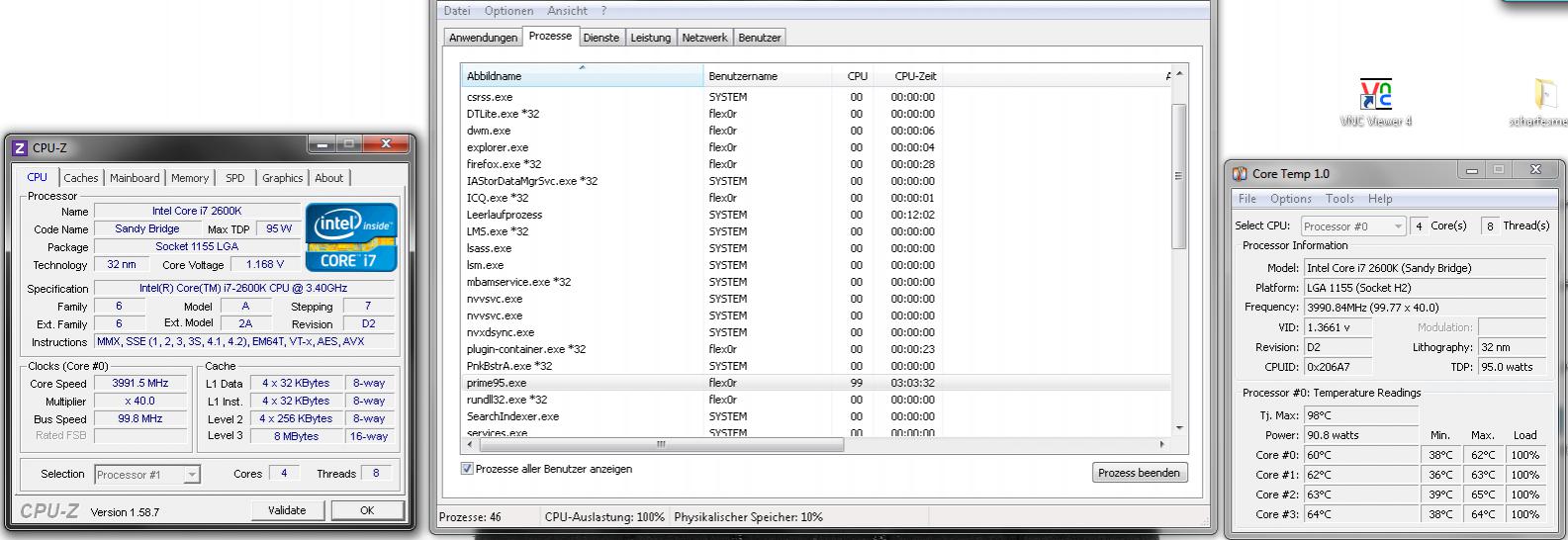The height and width of the screenshot is (540, 1568).
Task: Open Ansicht menu in Task Manager
Action: coord(567,11)
